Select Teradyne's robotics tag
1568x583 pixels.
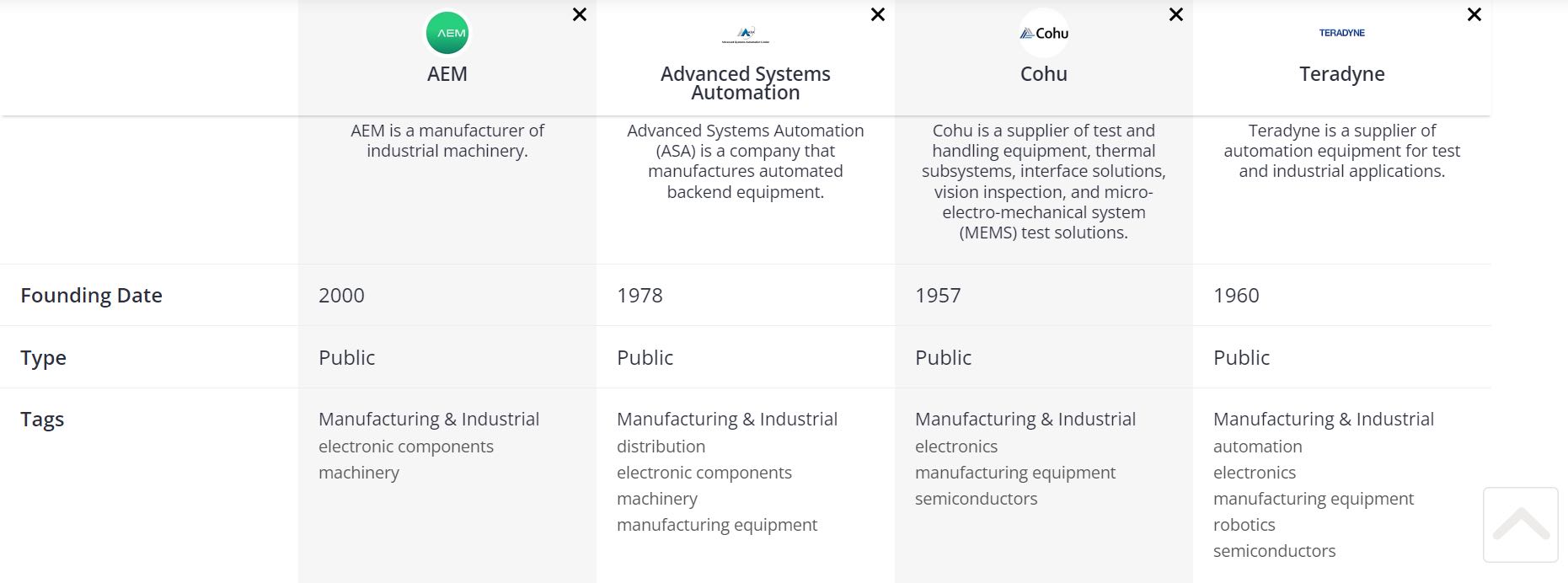pyautogui.click(x=1244, y=525)
